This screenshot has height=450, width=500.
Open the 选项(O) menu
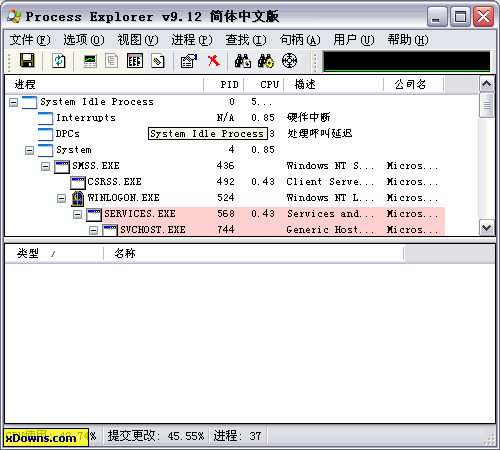pos(84,40)
